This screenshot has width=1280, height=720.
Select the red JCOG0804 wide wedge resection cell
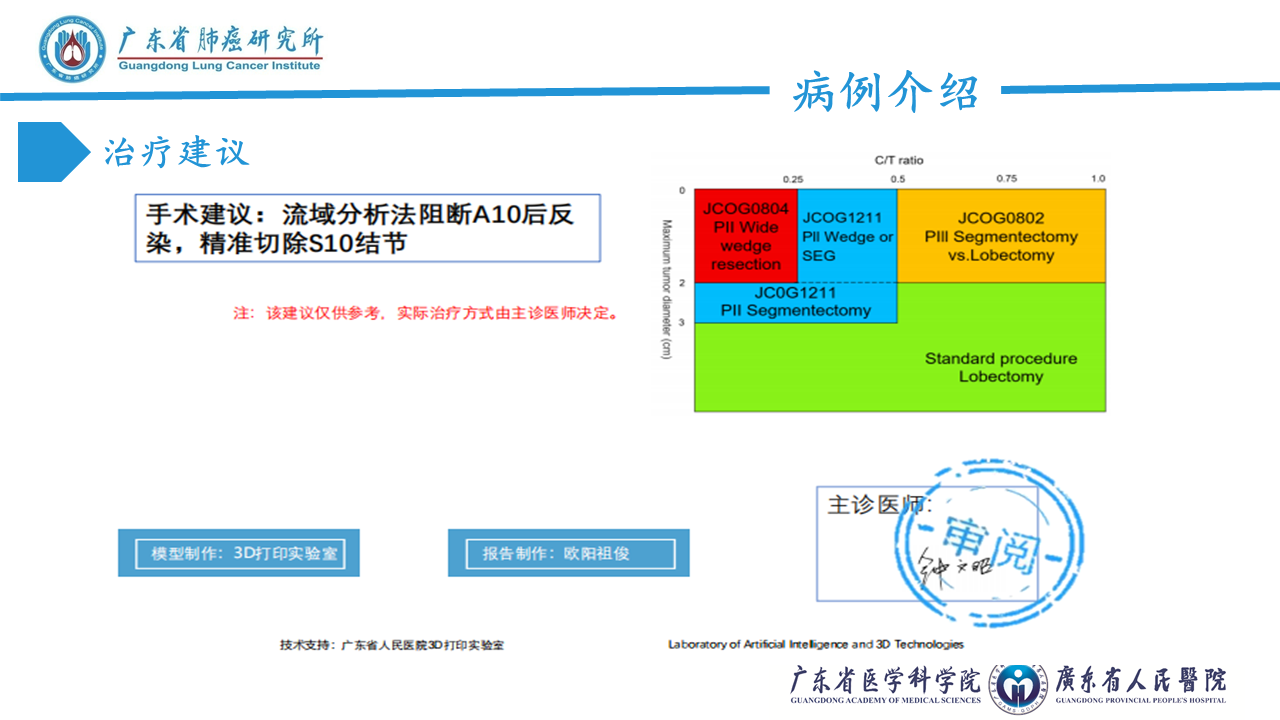[x=745, y=236]
